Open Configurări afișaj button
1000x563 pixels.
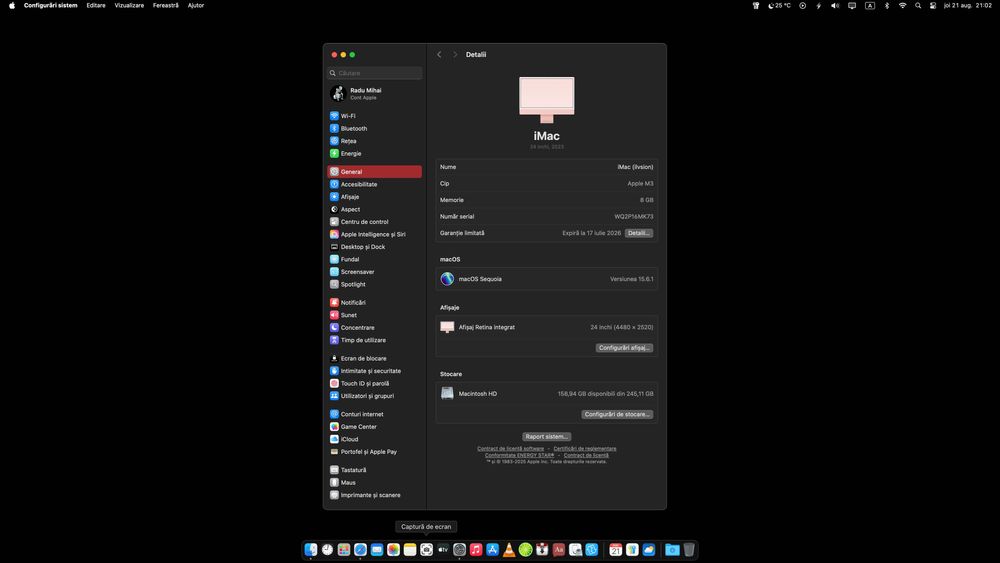click(624, 347)
